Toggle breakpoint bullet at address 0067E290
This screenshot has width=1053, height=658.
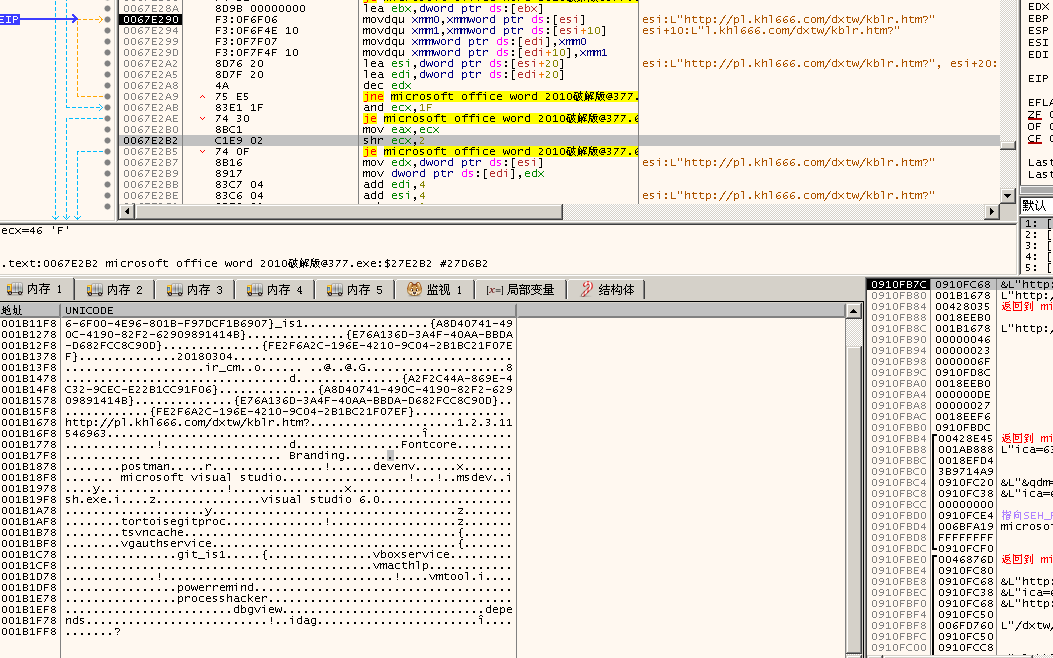[x=107, y=19]
